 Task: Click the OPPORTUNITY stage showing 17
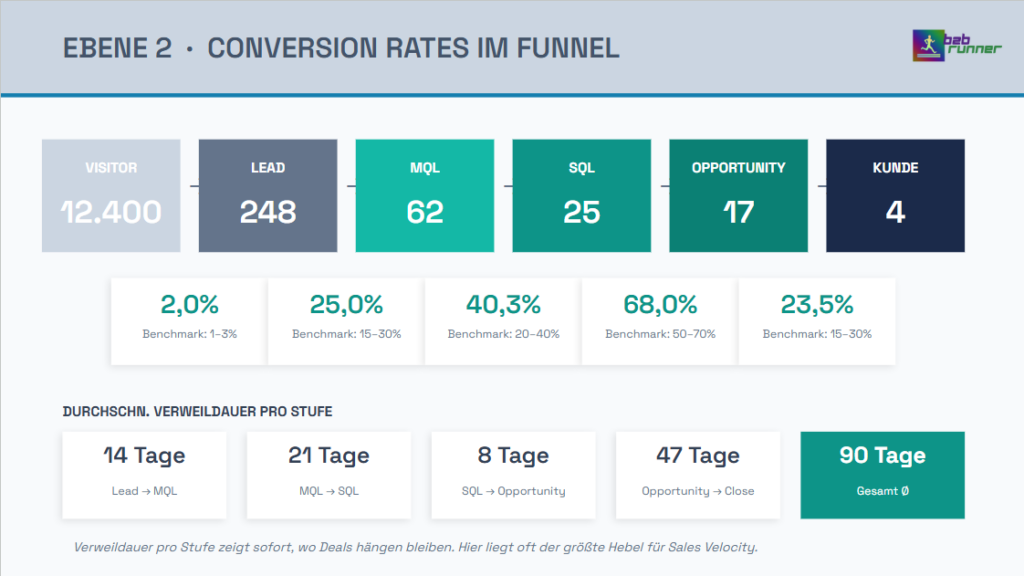point(738,195)
